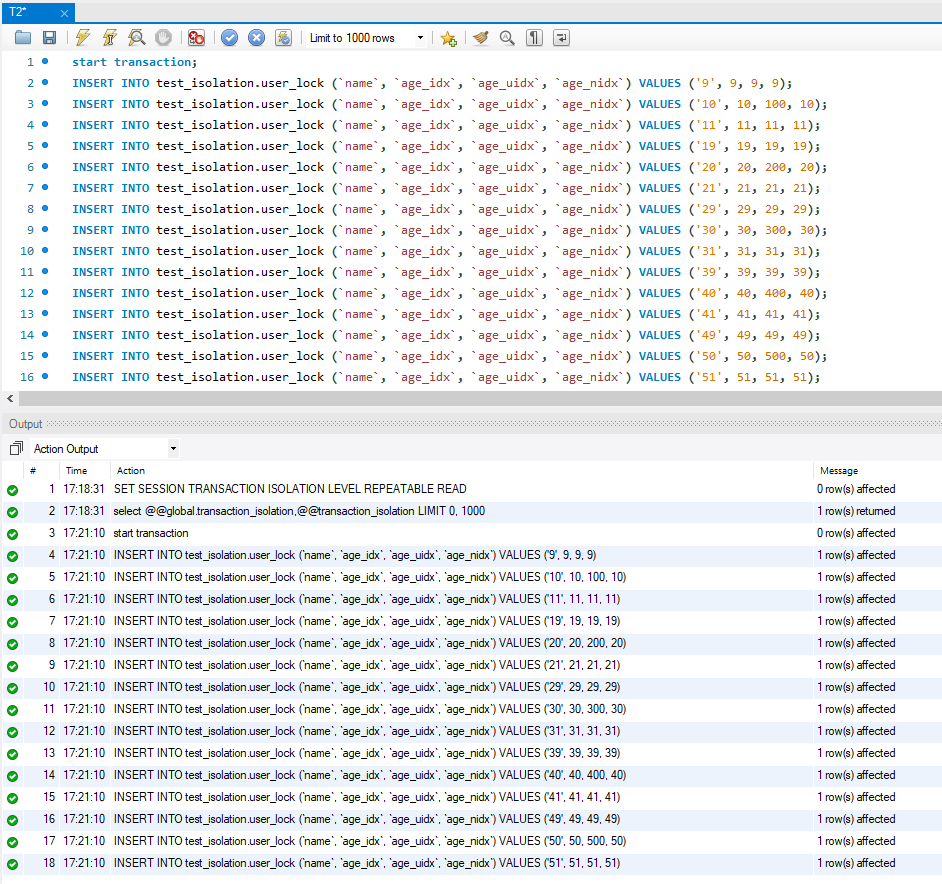Click the Time column header in output
This screenshot has width=942, height=884.
(x=76, y=471)
